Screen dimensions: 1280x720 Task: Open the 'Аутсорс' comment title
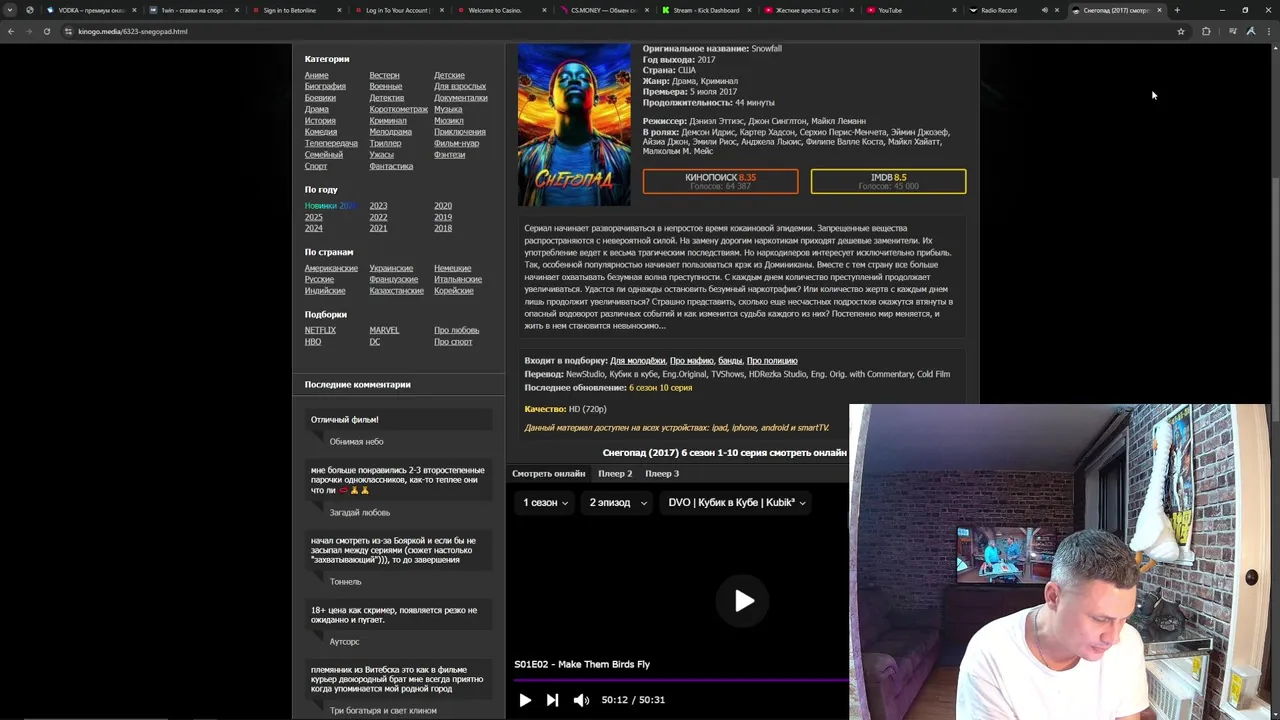(344, 642)
